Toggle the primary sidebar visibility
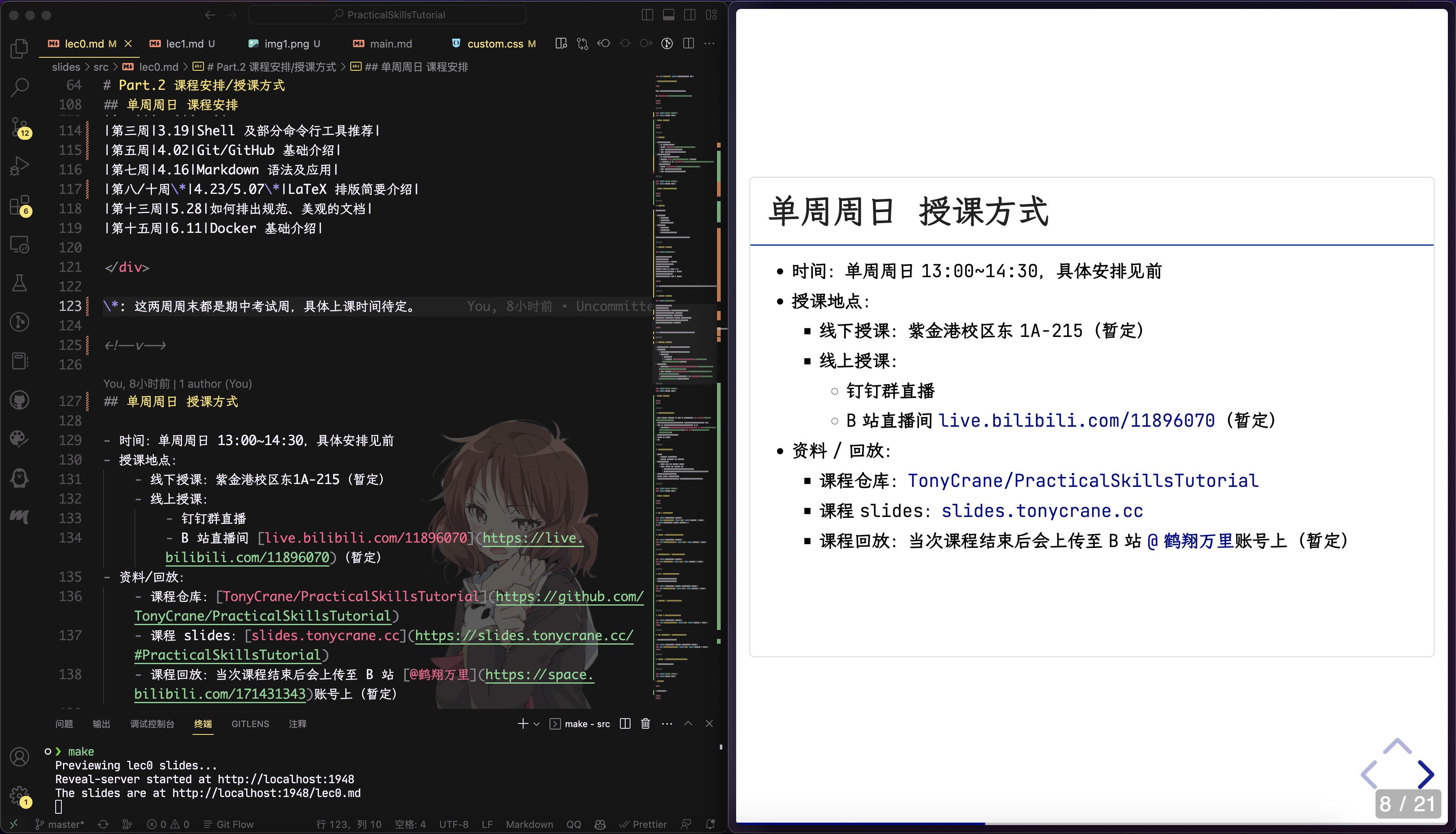The image size is (1456, 834). pyautogui.click(x=648, y=14)
